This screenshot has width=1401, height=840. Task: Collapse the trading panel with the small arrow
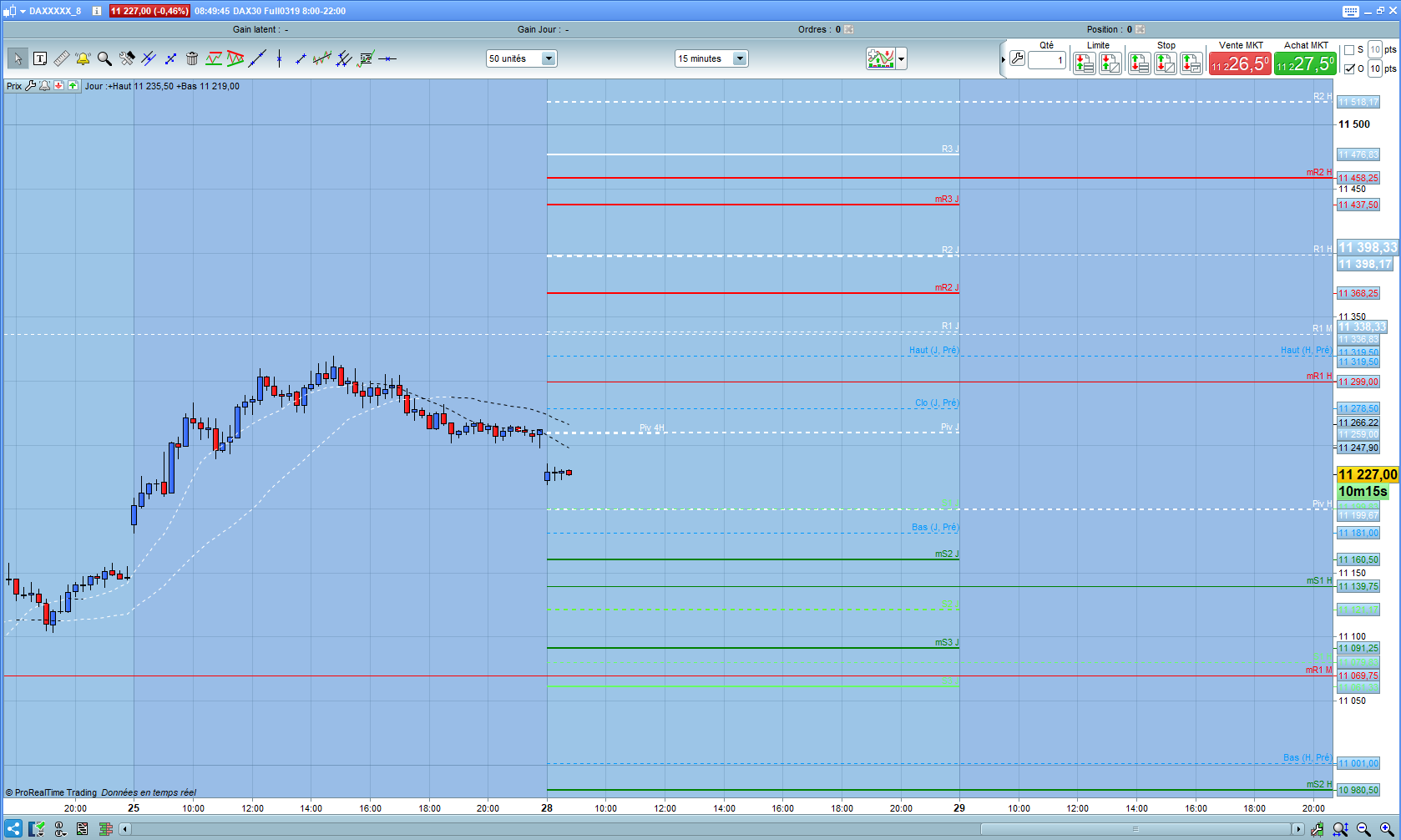tap(1003, 59)
